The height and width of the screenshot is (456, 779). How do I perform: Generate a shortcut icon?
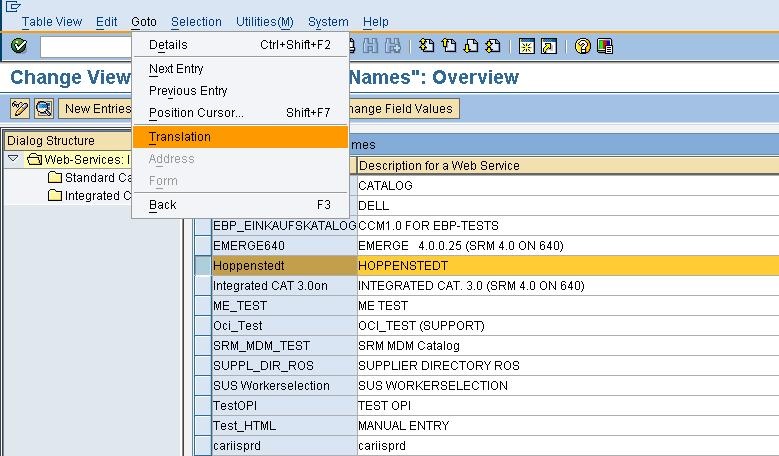tap(549, 46)
